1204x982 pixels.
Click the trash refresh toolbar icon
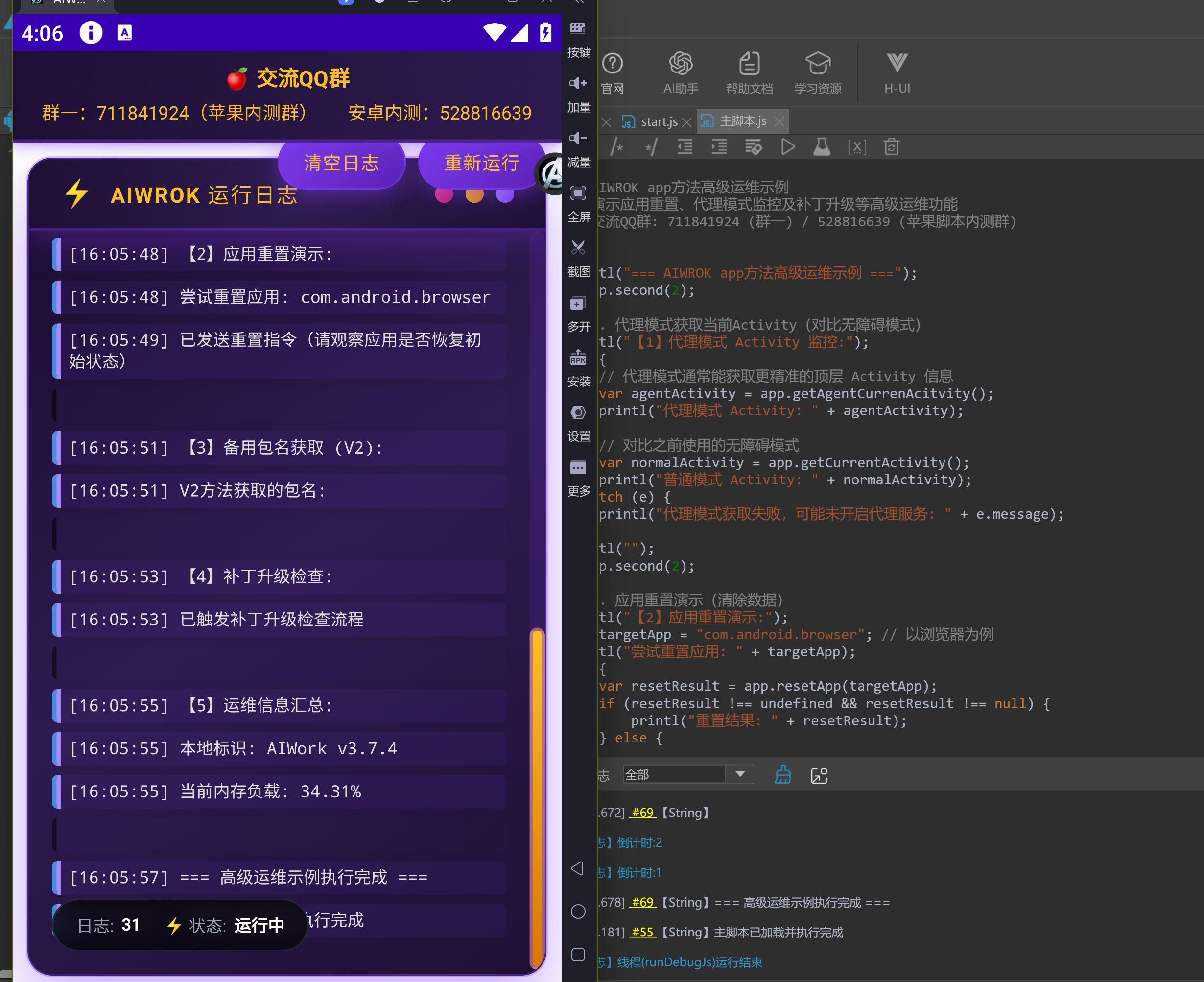click(x=891, y=147)
